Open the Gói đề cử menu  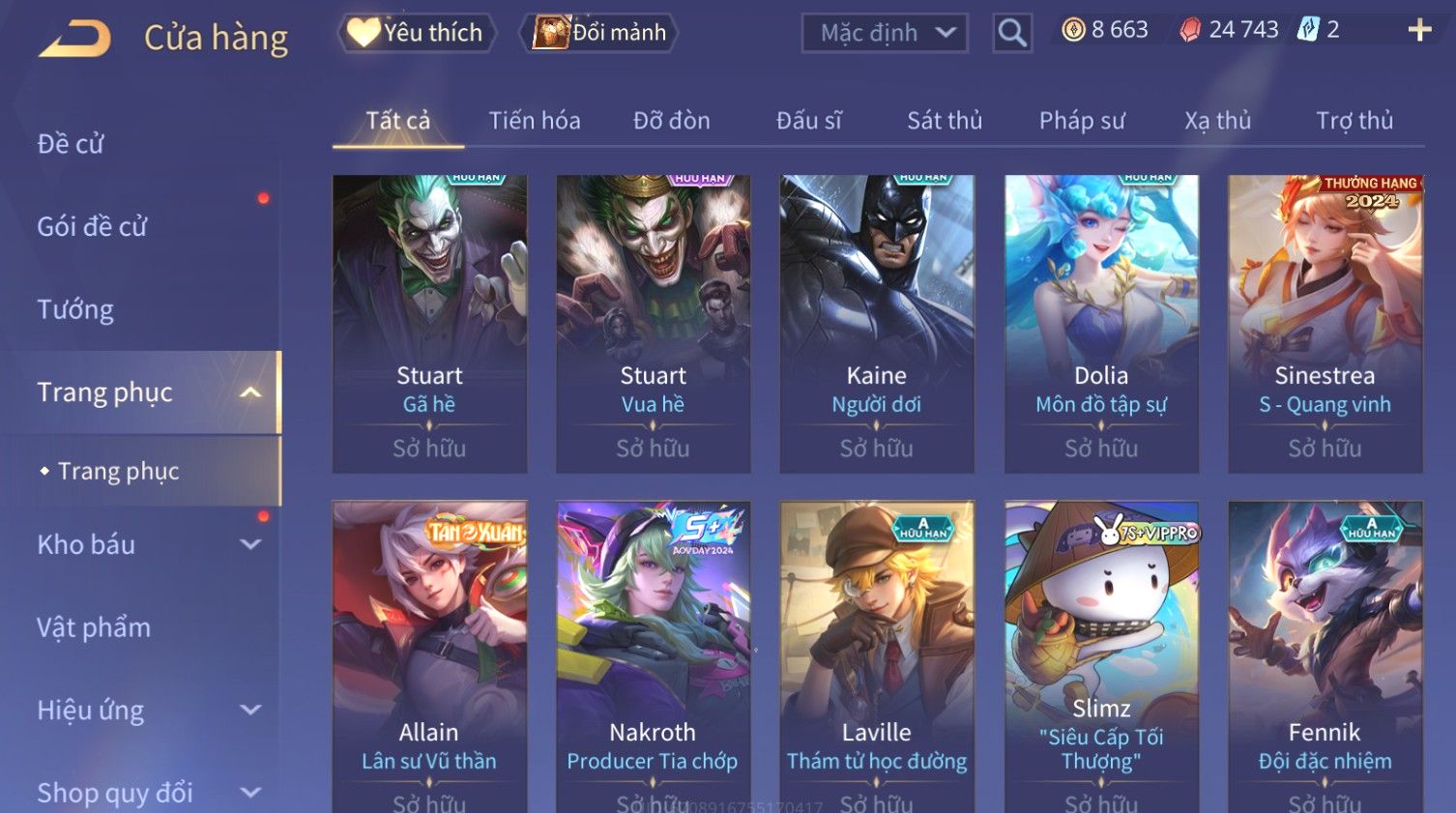(92, 226)
